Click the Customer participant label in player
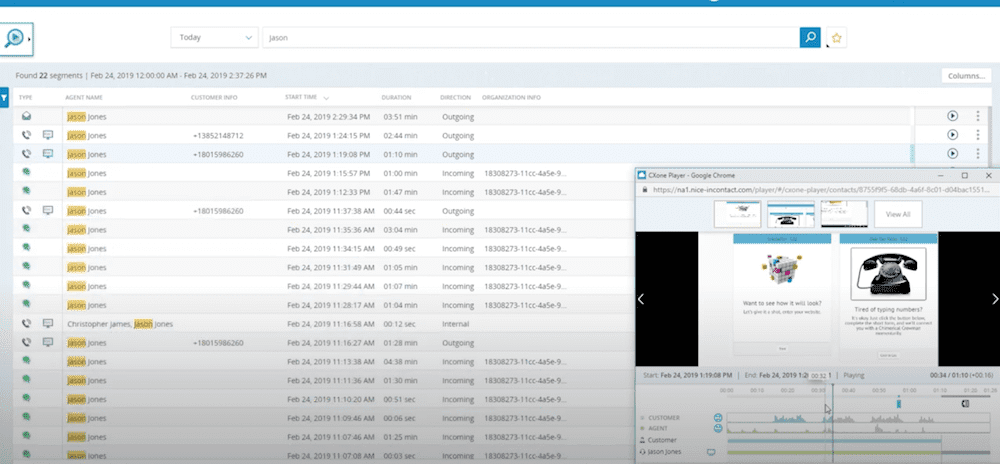1000x464 pixels. tap(662, 440)
